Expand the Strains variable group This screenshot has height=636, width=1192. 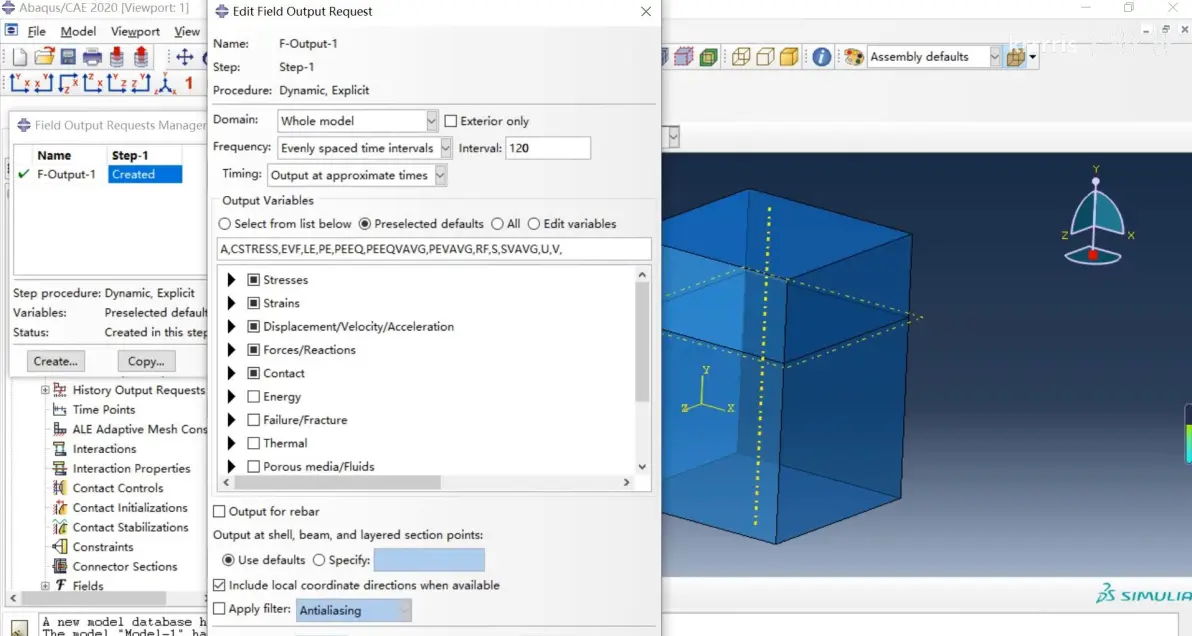point(232,303)
